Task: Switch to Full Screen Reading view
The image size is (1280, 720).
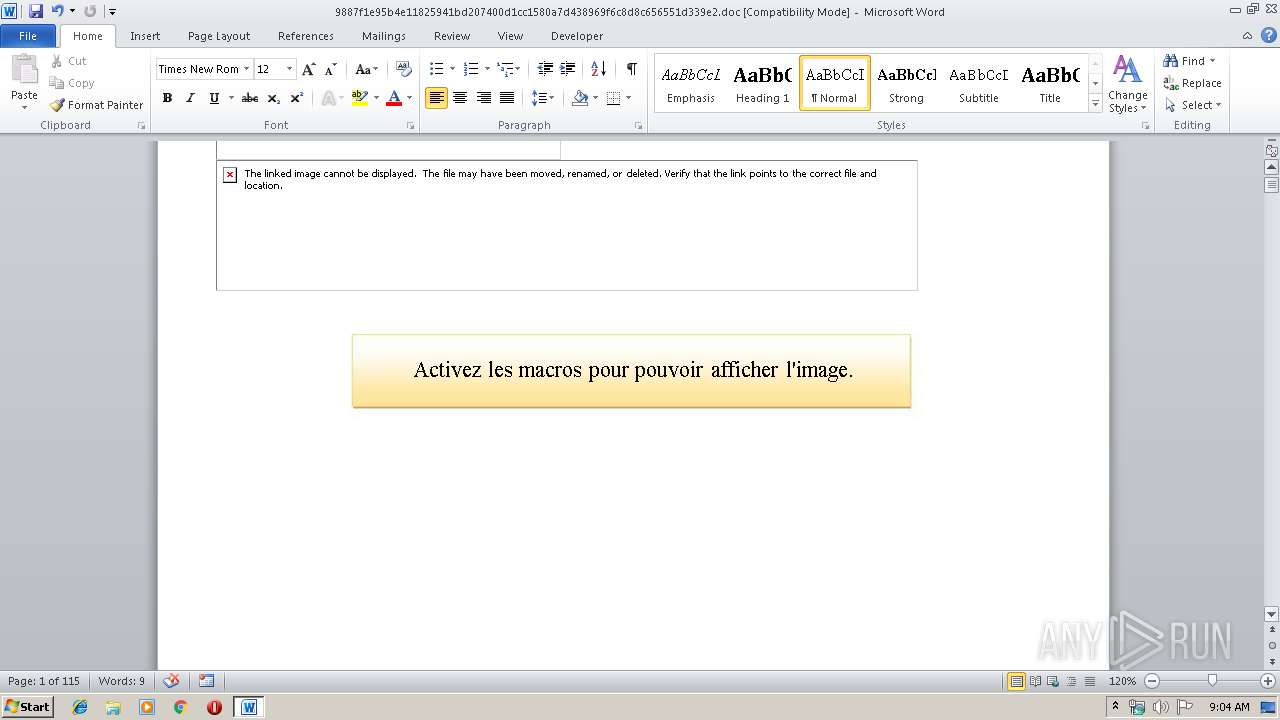Action: point(1035,681)
